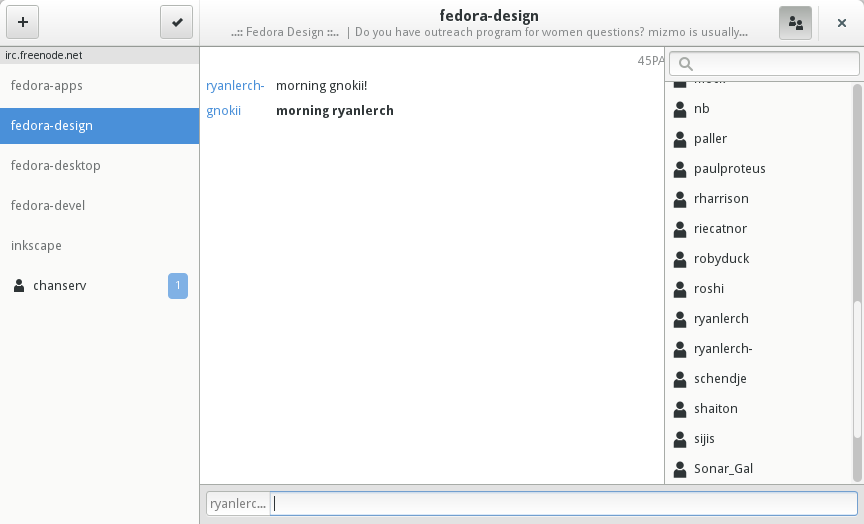Toggle the user list sidebar button

tap(795, 22)
